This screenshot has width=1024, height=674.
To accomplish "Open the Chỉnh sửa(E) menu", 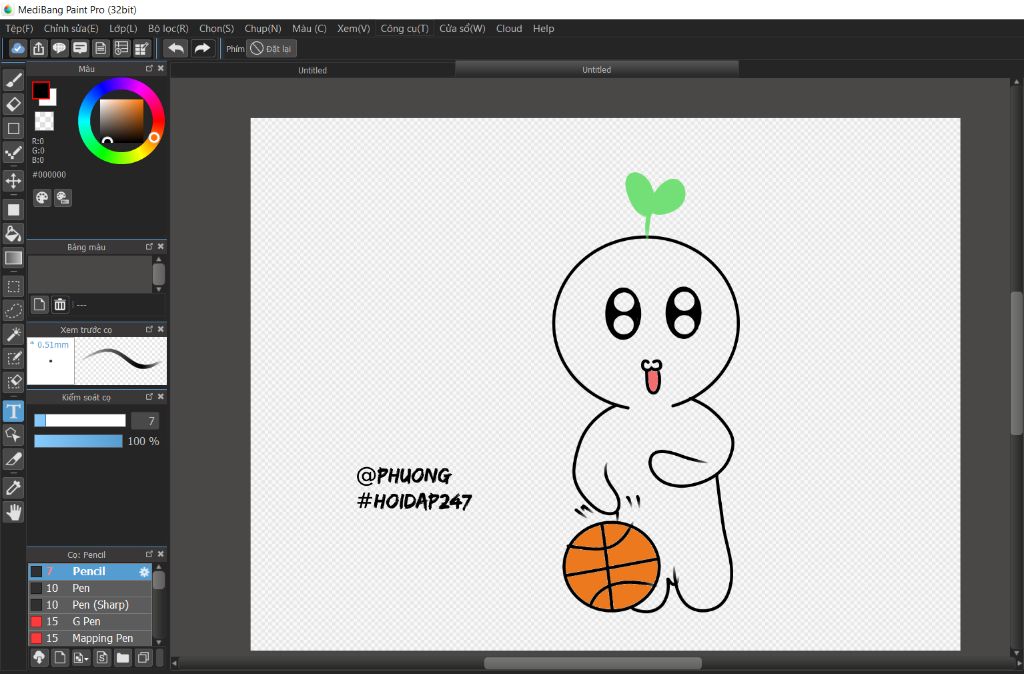I will (x=71, y=29).
